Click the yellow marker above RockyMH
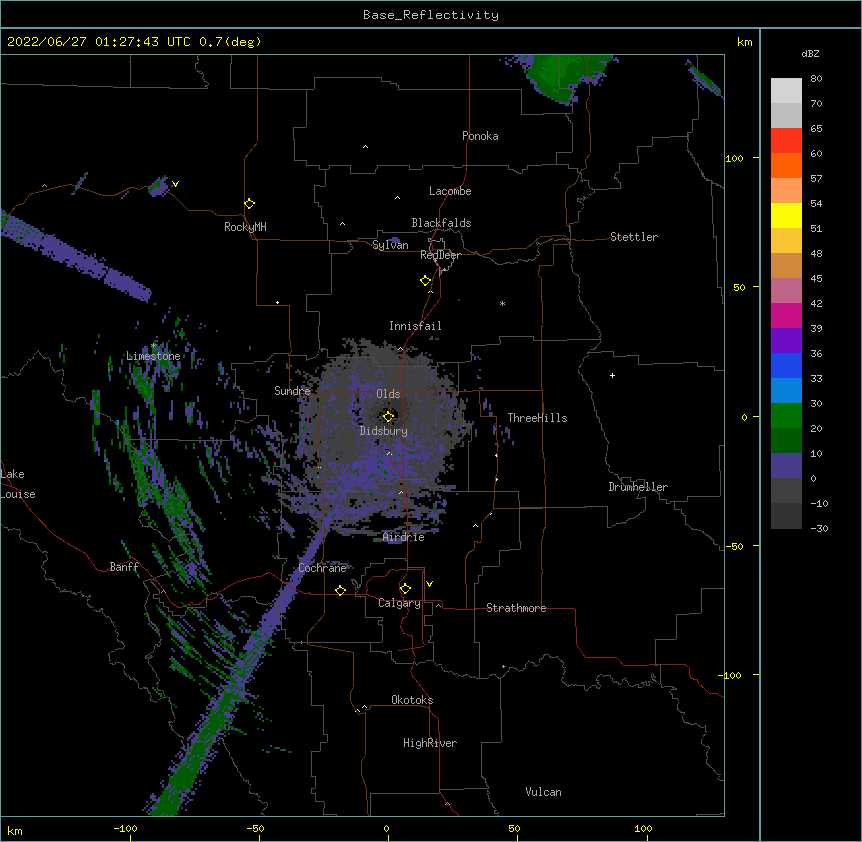The height and width of the screenshot is (842, 862). point(250,204)
